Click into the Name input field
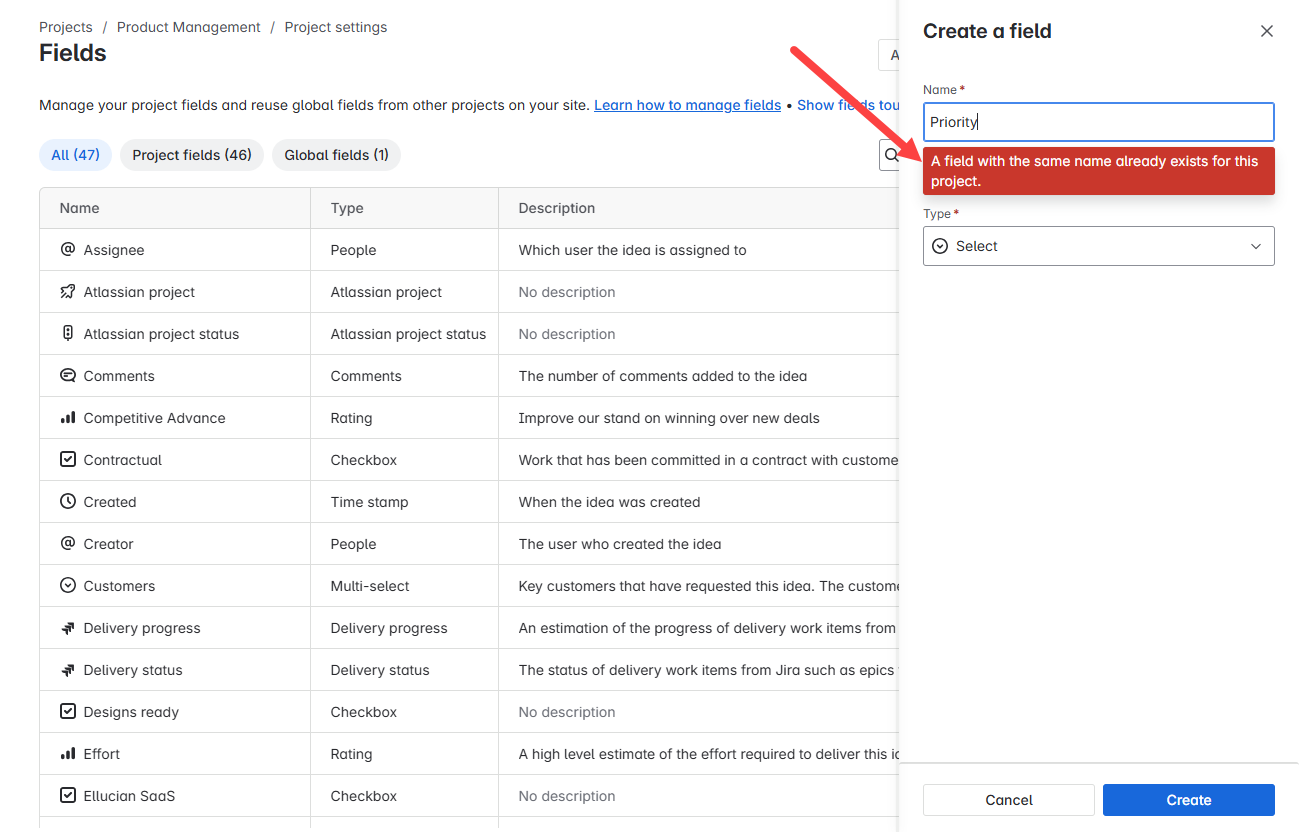The height and width of the screenshot is (832, 1299). coord(1099,122)
